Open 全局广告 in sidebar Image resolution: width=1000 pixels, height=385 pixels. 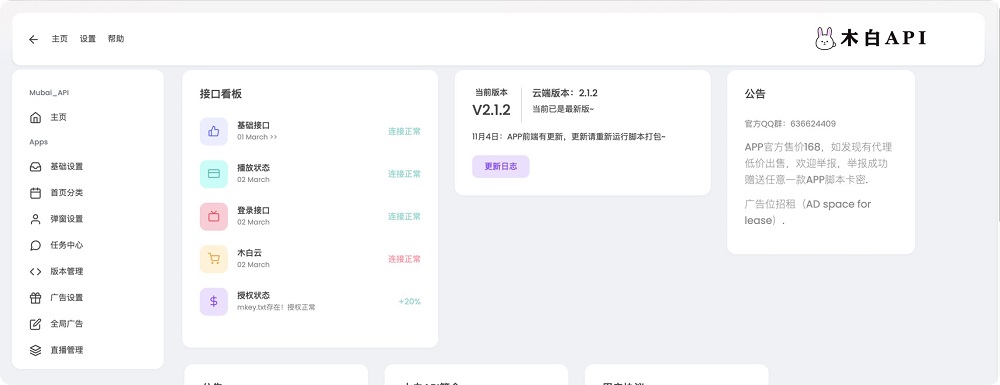tap(67, 324)
